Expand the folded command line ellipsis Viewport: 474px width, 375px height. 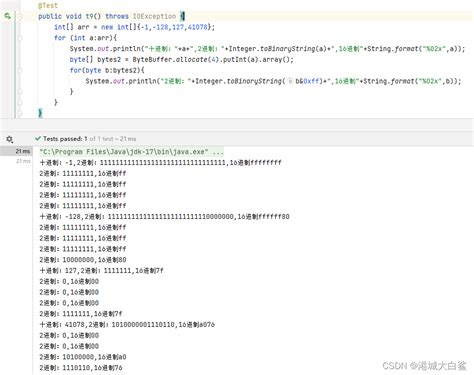(x=218, y=152)
